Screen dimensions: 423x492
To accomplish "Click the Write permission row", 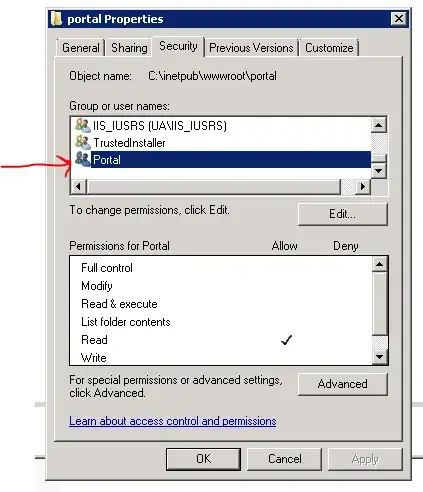I will 221,358.
